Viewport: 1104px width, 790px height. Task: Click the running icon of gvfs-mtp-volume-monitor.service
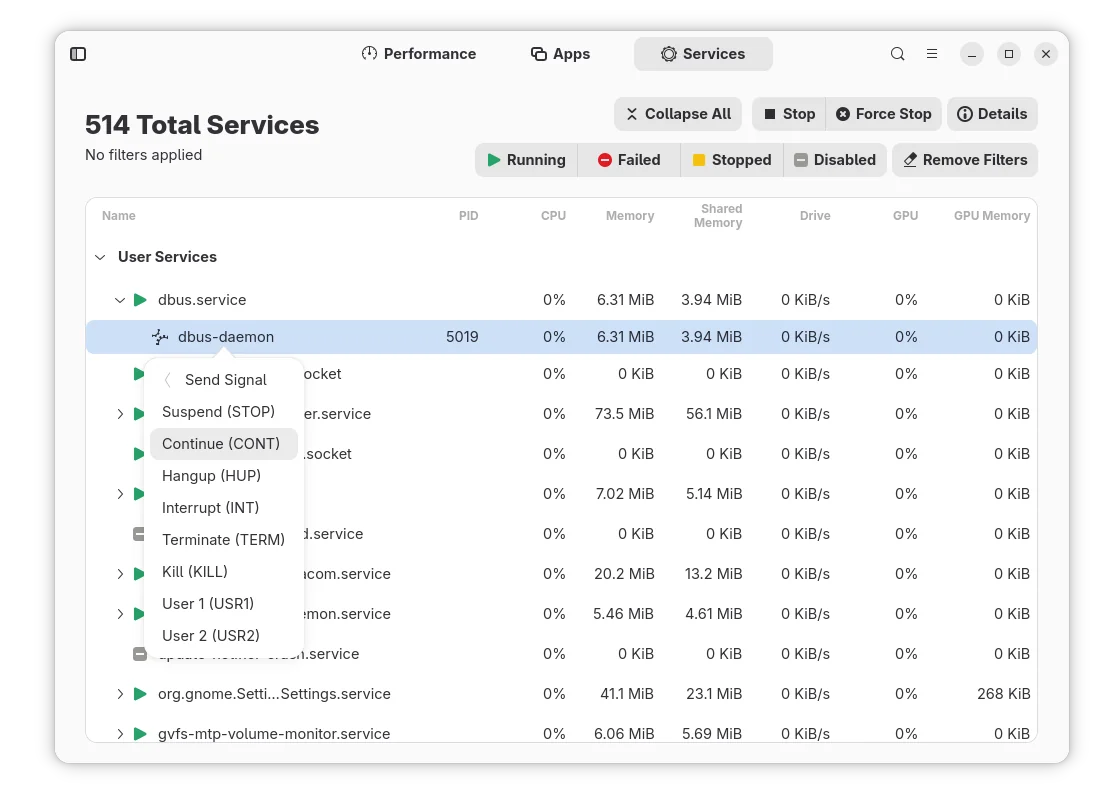click(x=140, y=734)
